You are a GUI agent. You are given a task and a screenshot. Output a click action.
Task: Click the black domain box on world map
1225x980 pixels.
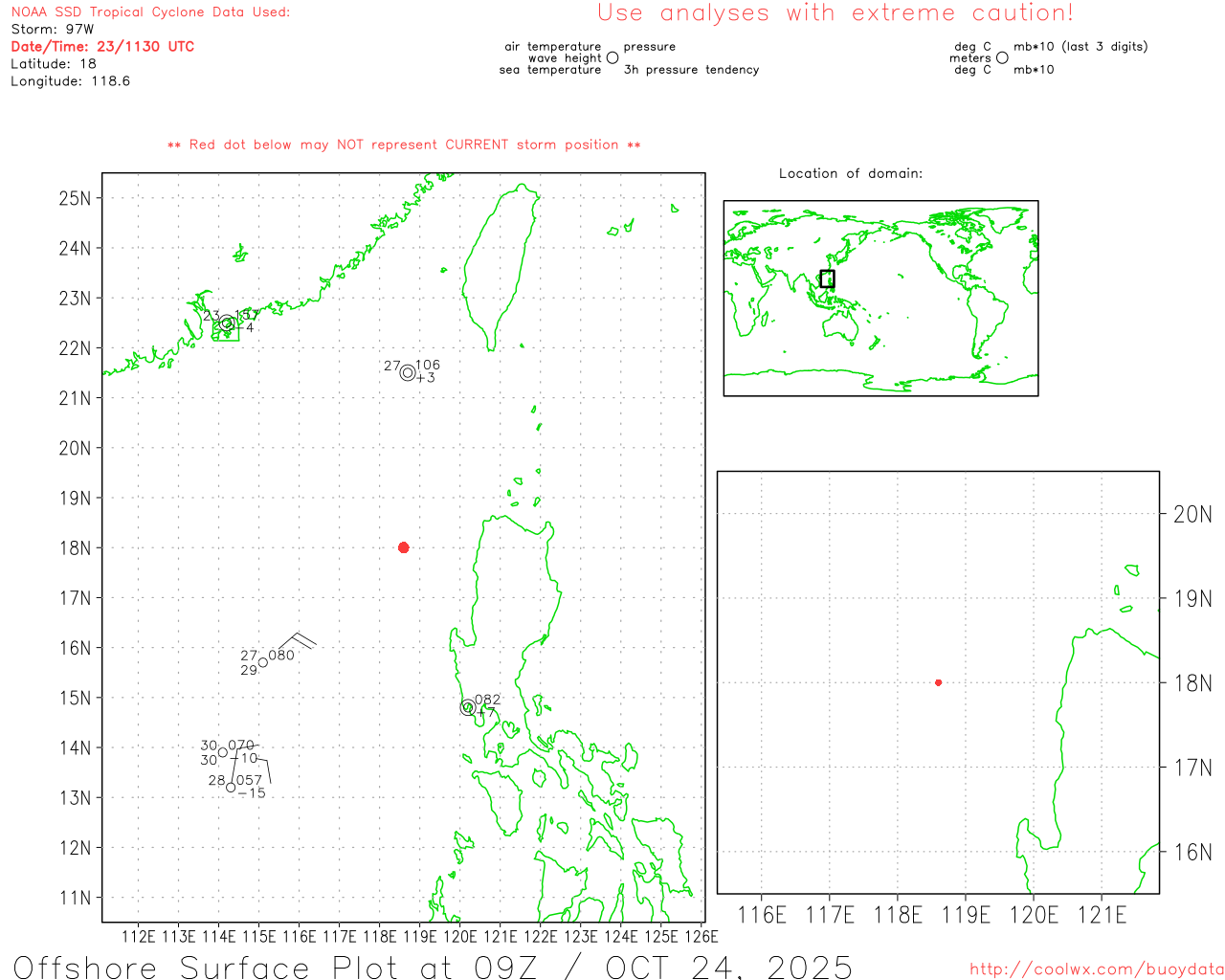[827, 278]
